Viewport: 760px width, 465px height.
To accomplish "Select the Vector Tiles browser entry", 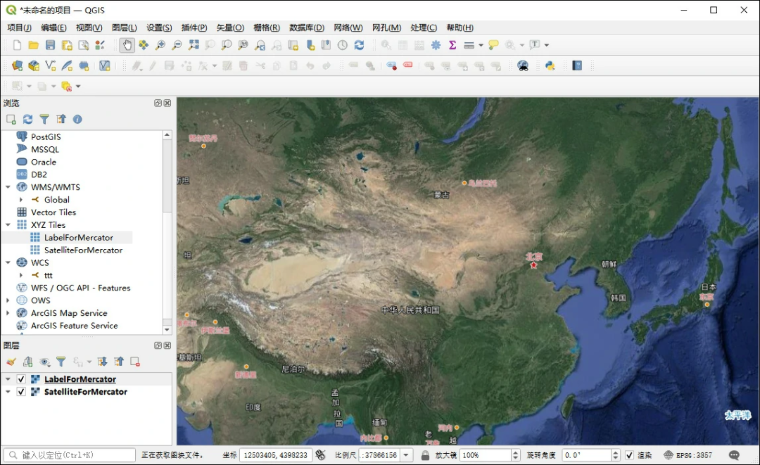I will pyautogui.click(x=53, y=212).
